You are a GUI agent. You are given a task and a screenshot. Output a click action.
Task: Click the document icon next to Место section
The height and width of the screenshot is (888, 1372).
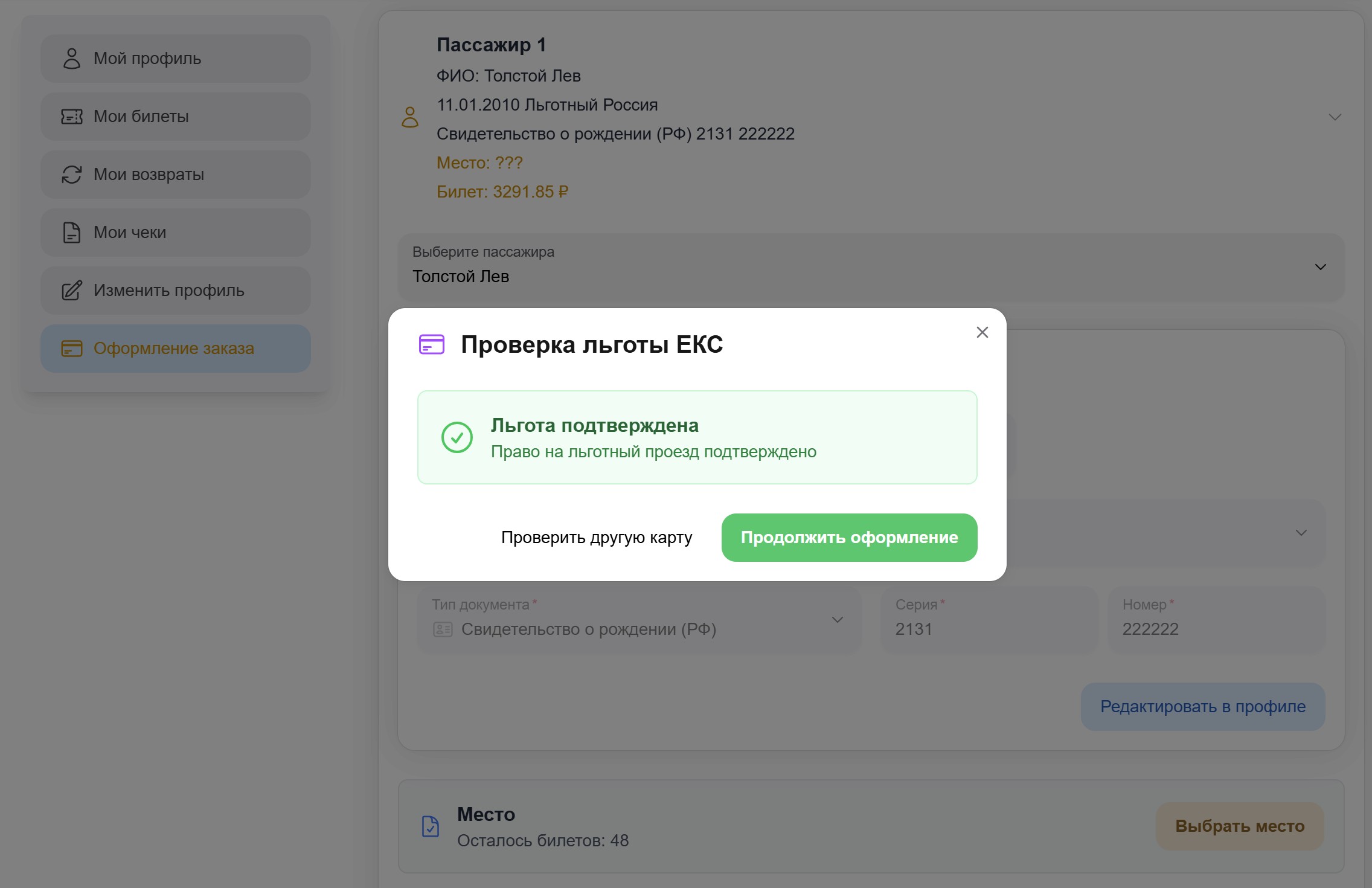point(430,826)
